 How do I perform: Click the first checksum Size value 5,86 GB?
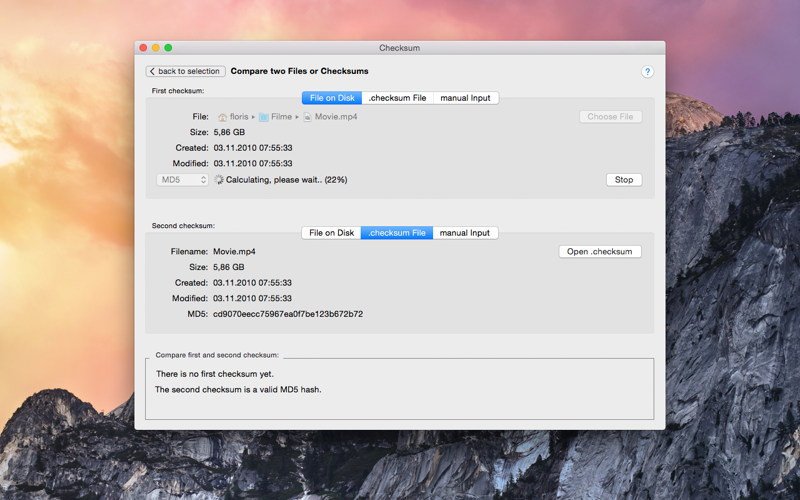[229, 132]
